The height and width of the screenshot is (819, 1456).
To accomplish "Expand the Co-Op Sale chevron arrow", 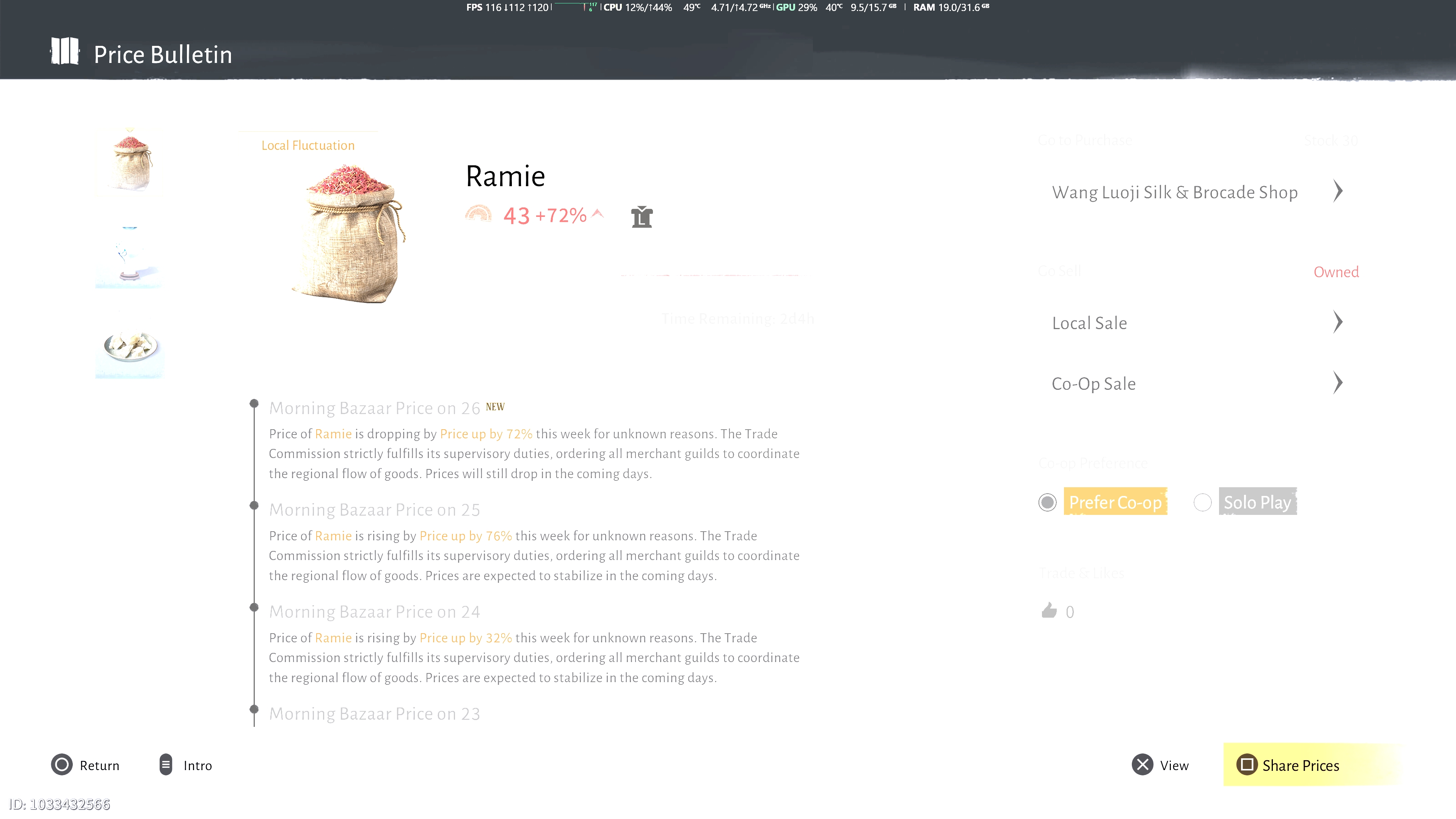I will [x=1337, y=383].
